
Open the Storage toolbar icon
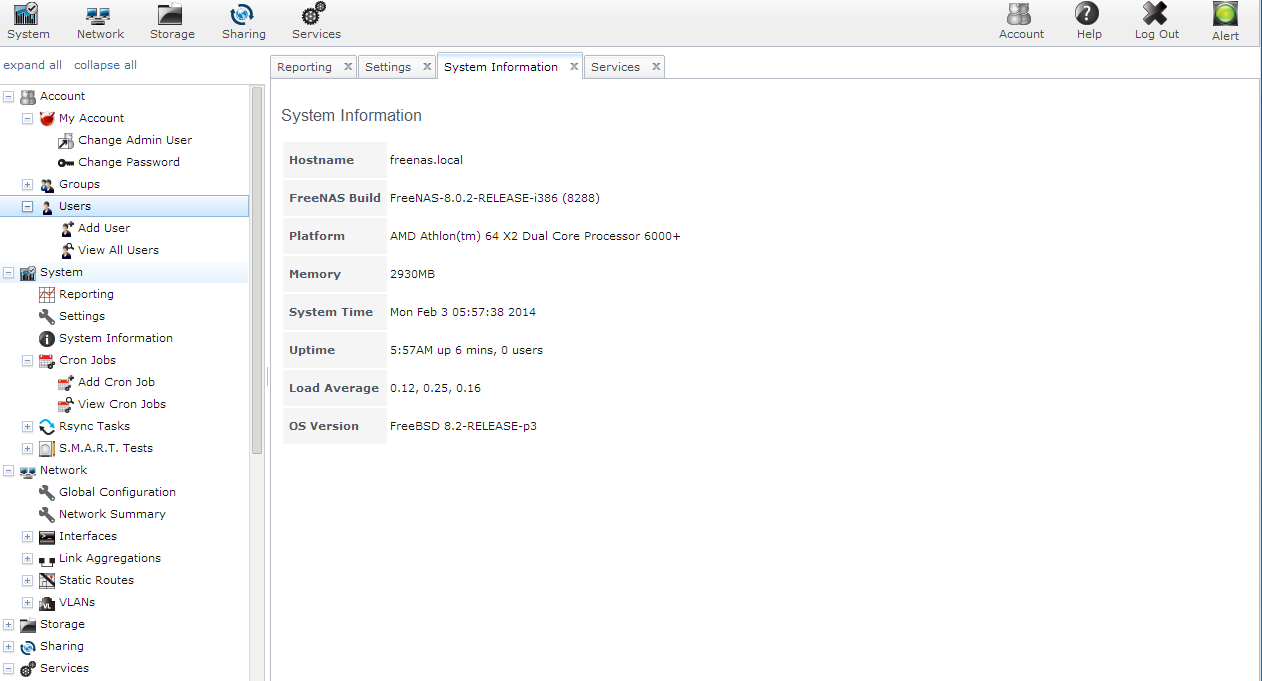pyautogui.click(x=171, y=15)
